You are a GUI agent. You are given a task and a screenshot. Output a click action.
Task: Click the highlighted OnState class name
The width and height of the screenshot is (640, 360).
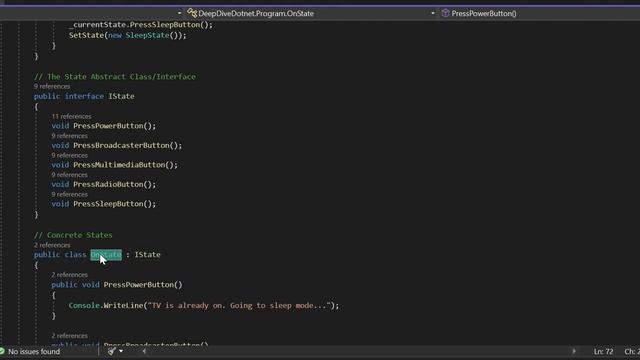pyautogui.click(x=106, y=255)
